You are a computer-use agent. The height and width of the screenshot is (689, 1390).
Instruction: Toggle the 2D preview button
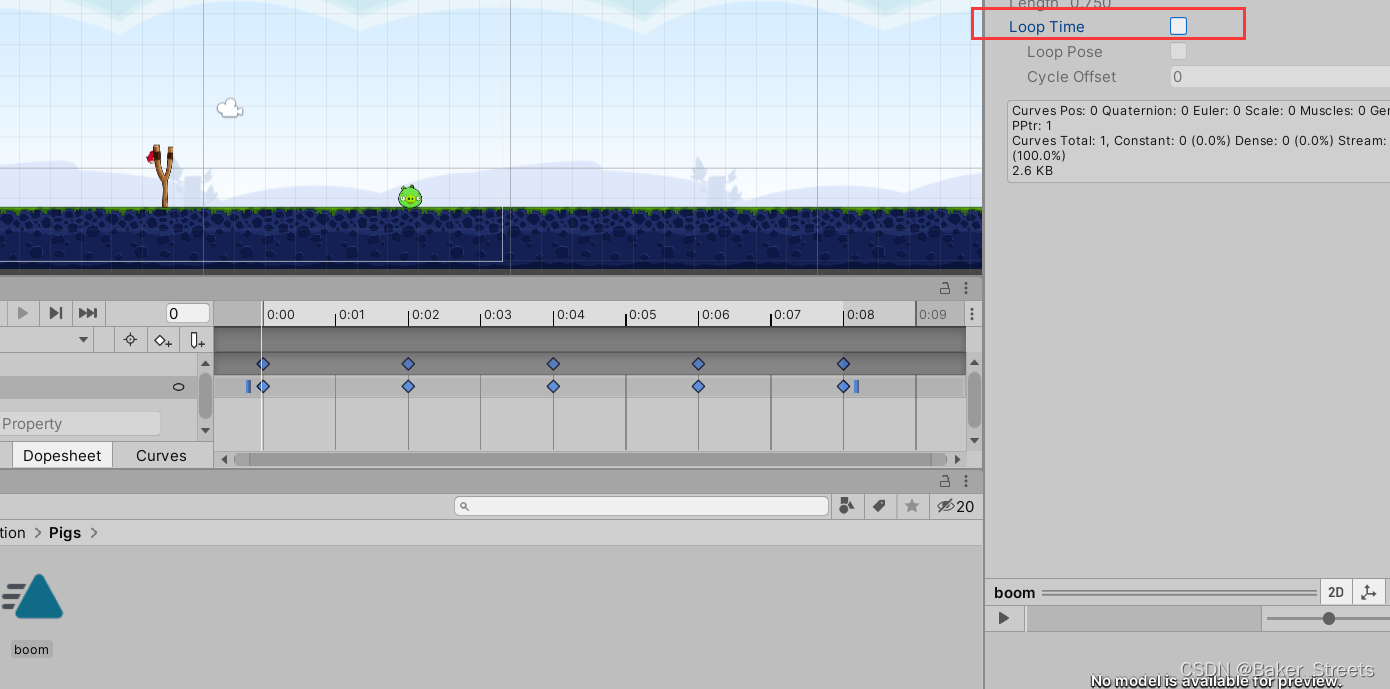(1335, 592)
